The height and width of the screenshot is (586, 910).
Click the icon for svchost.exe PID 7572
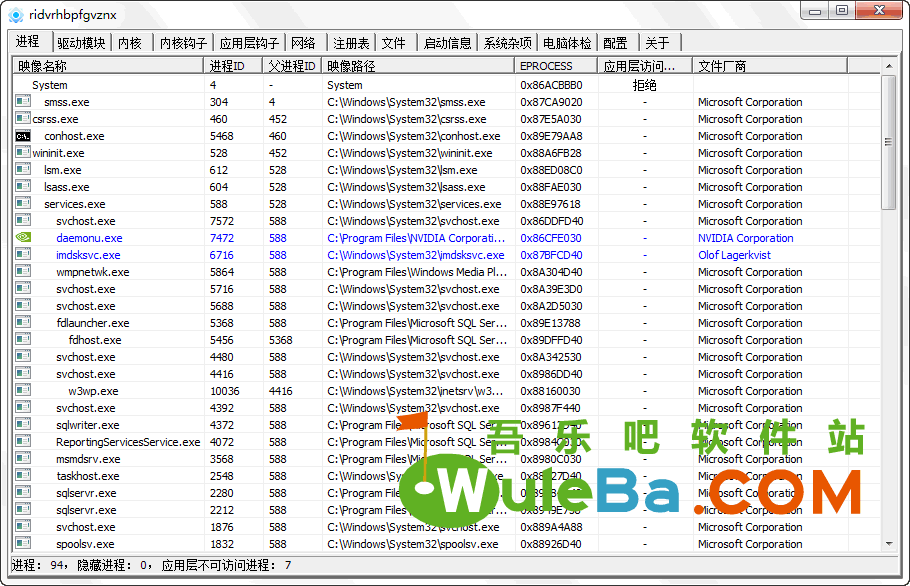click(x=23, y=220)
